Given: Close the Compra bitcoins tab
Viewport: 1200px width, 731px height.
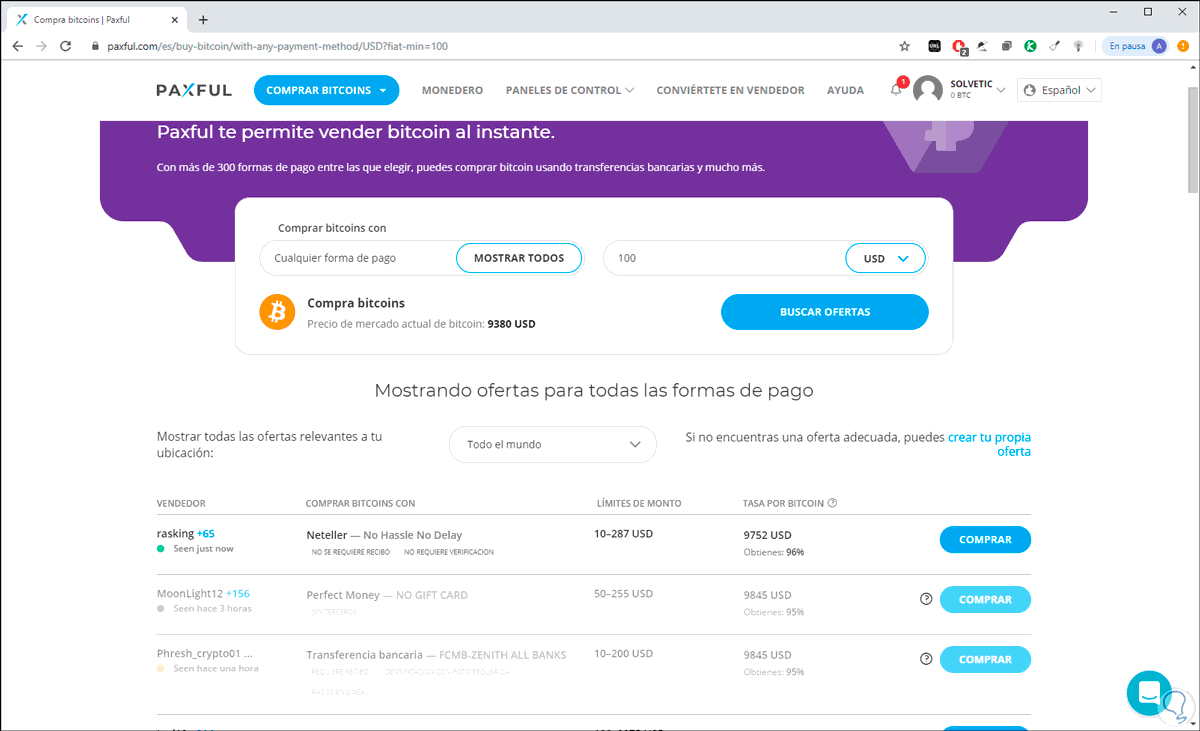Looking at the screenshot, I should (173, 19).
